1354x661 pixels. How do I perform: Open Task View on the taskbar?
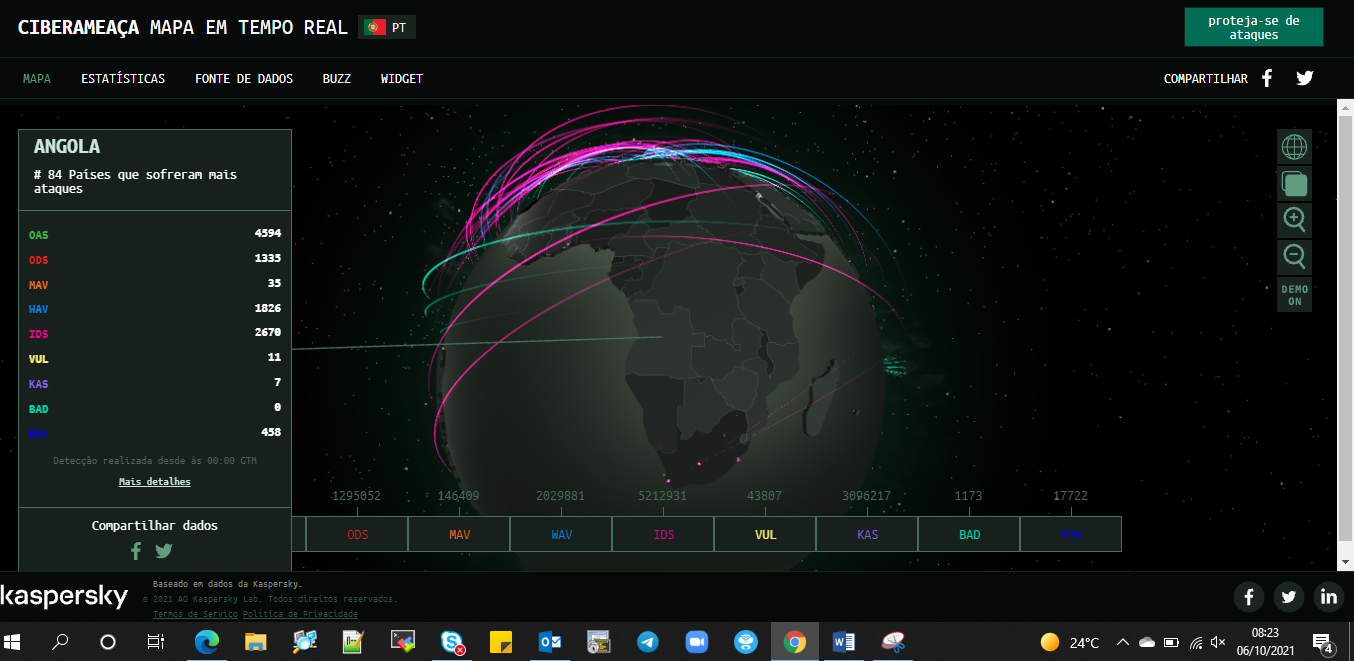click(x=156, y=642)
